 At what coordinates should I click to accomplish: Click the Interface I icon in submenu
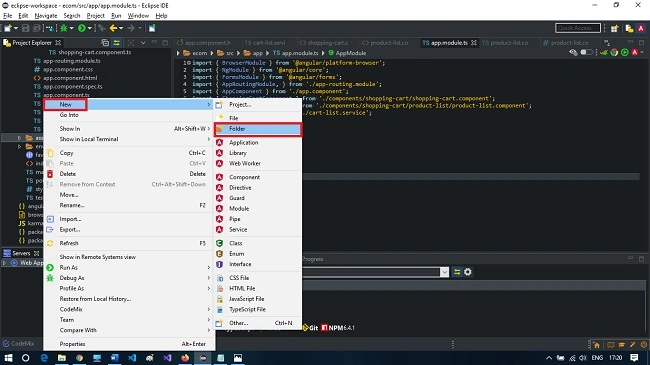[220, 264]
